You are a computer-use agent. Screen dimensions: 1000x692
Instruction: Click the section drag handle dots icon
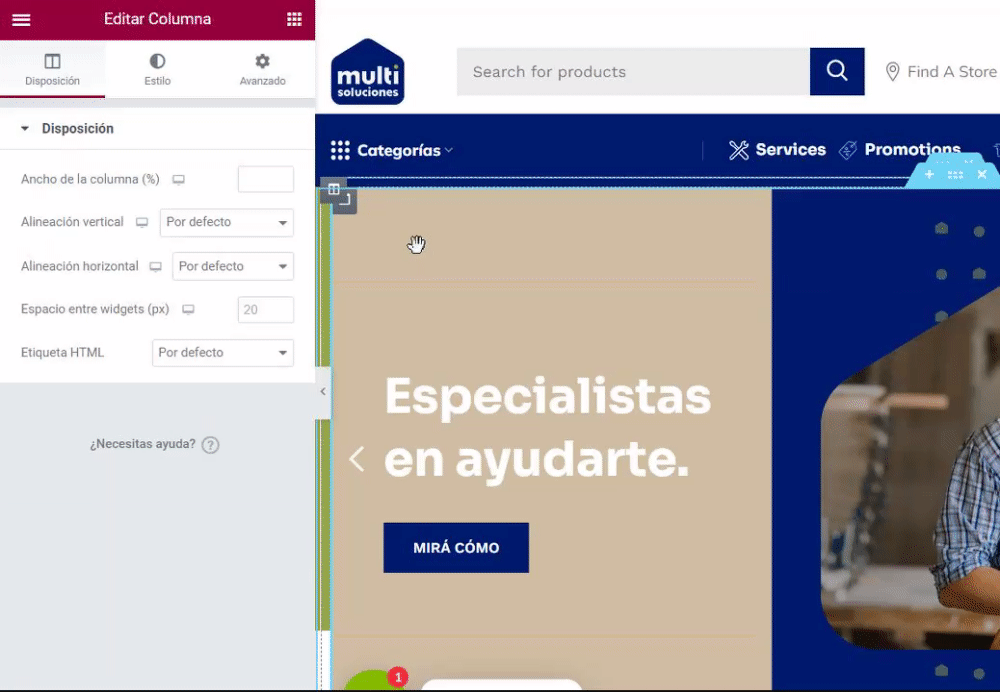coord(955,174)
